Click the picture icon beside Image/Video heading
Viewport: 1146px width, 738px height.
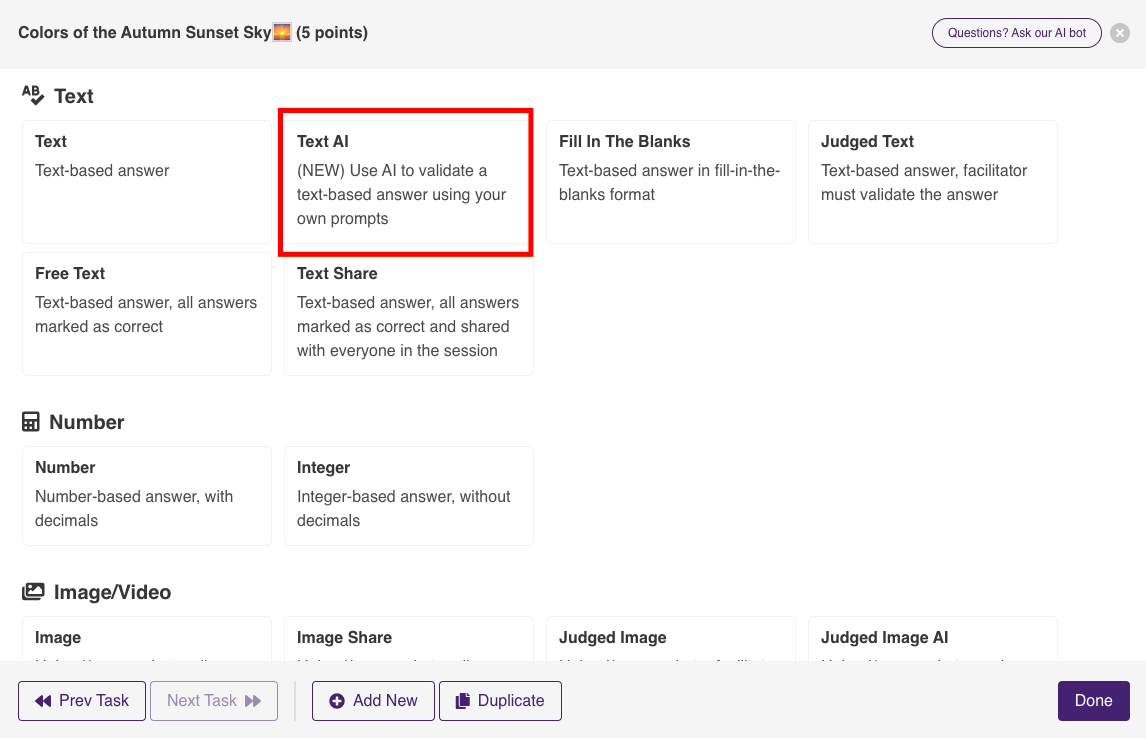tap(33, 591)
